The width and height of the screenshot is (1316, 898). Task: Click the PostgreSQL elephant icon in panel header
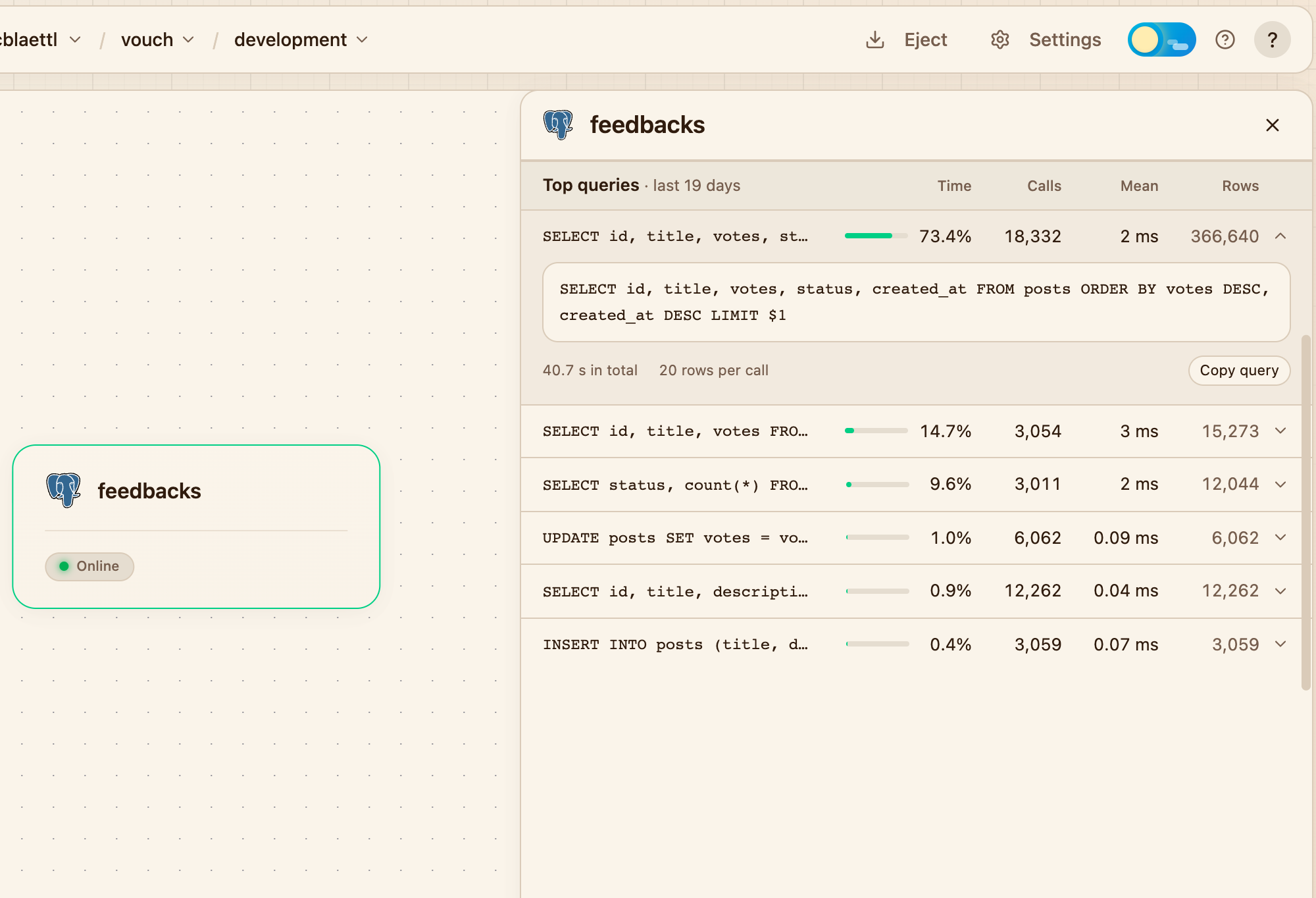pyautogui.click(x=558, y=124)
